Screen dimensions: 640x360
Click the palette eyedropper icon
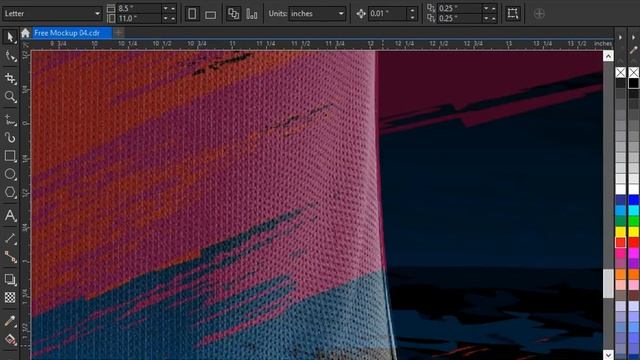(633, 50)
